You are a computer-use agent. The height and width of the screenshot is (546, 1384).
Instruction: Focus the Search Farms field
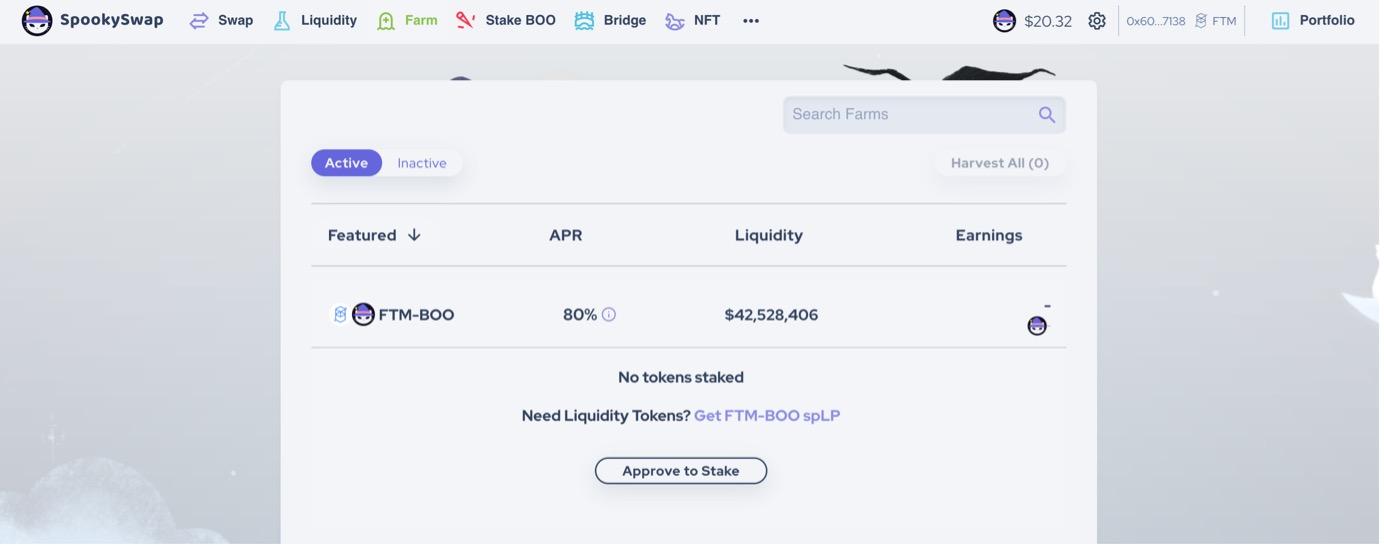pos(910,115)
